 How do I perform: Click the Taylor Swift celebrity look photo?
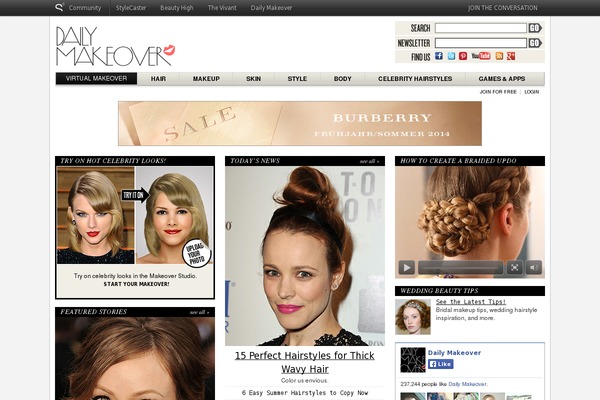pyautogui.click(x=96, y=216)
